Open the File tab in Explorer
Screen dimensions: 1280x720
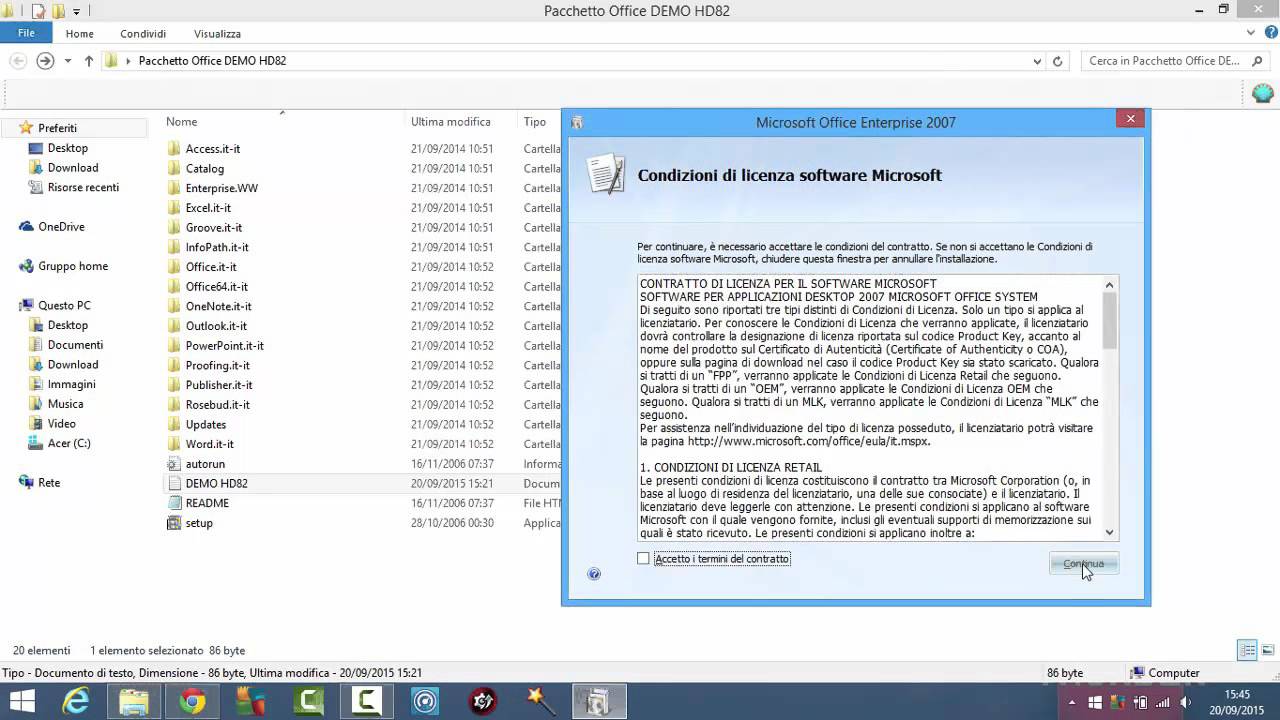pos(26,33)
